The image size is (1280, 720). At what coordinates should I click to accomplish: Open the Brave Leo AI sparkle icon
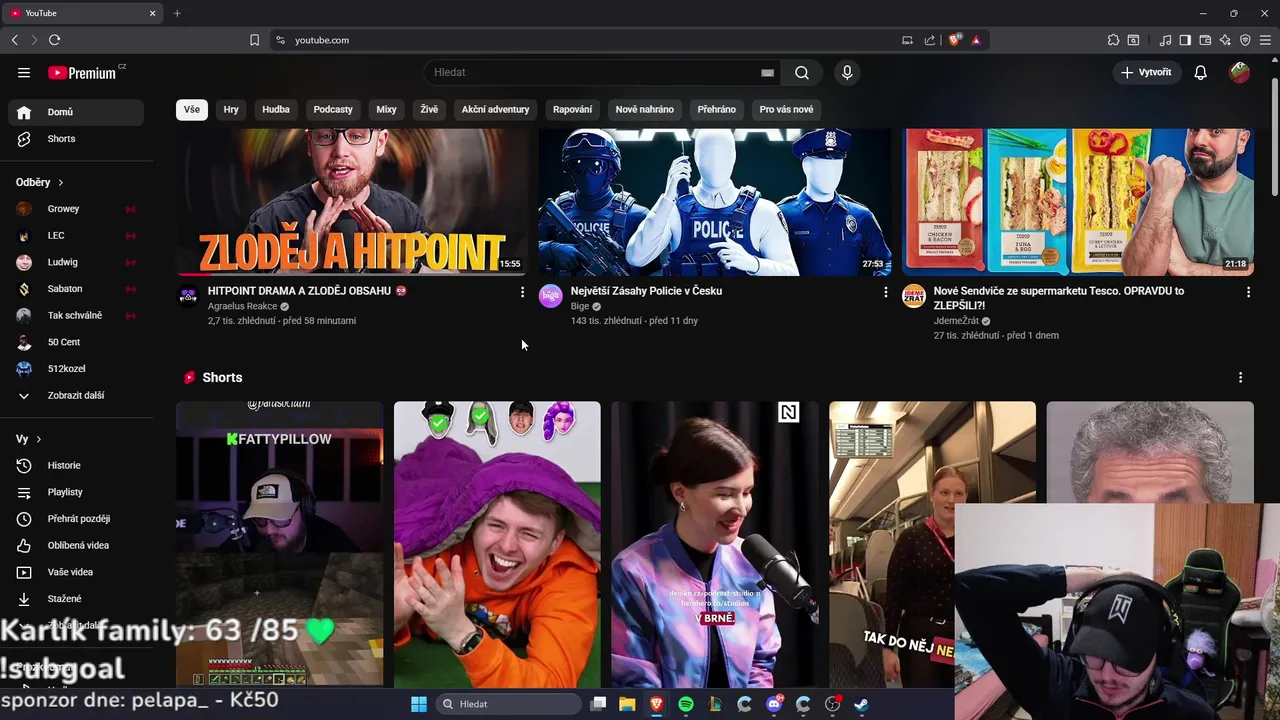pos(1225,40)
